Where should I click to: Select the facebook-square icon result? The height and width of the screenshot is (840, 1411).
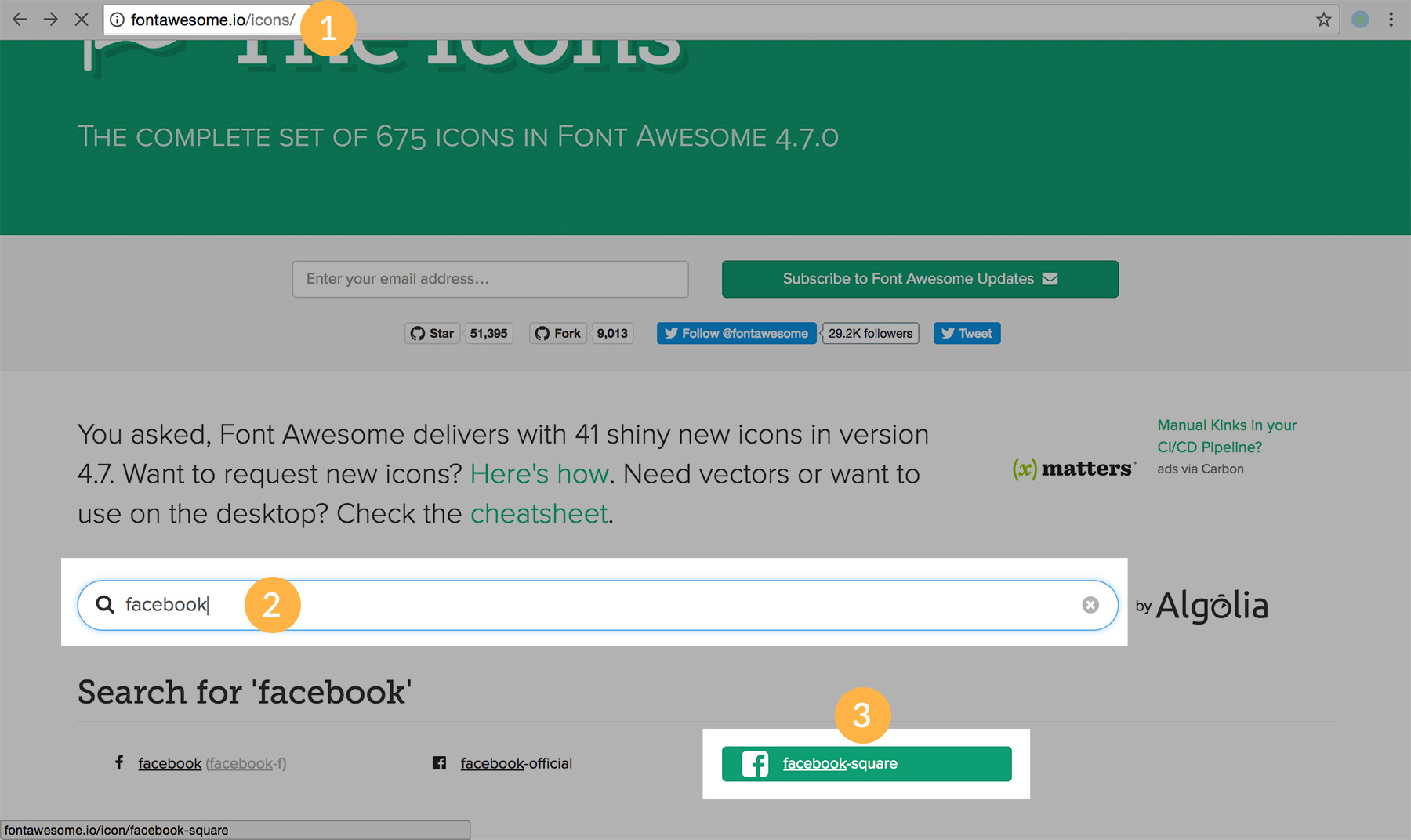pos(840,763)
